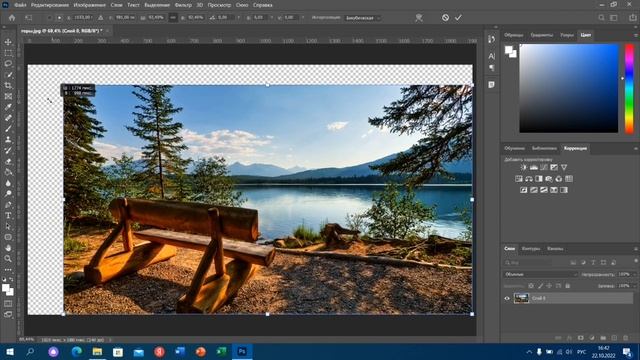Select the Eraser tool

click(x=8, y=161)
